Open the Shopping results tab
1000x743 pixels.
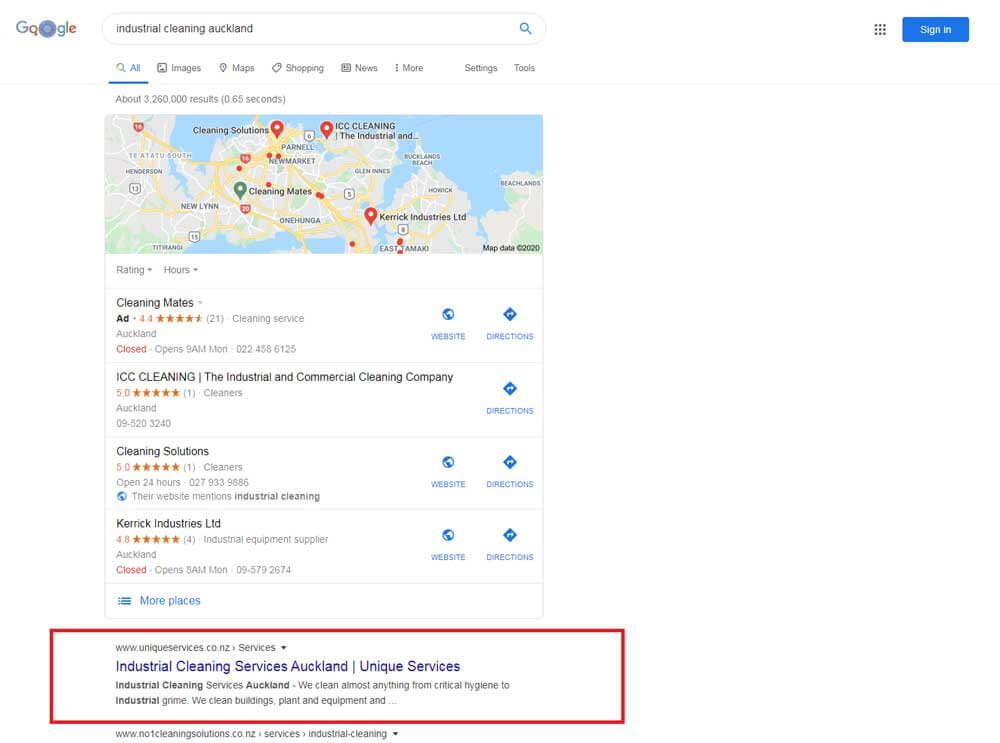coord(298,68)
